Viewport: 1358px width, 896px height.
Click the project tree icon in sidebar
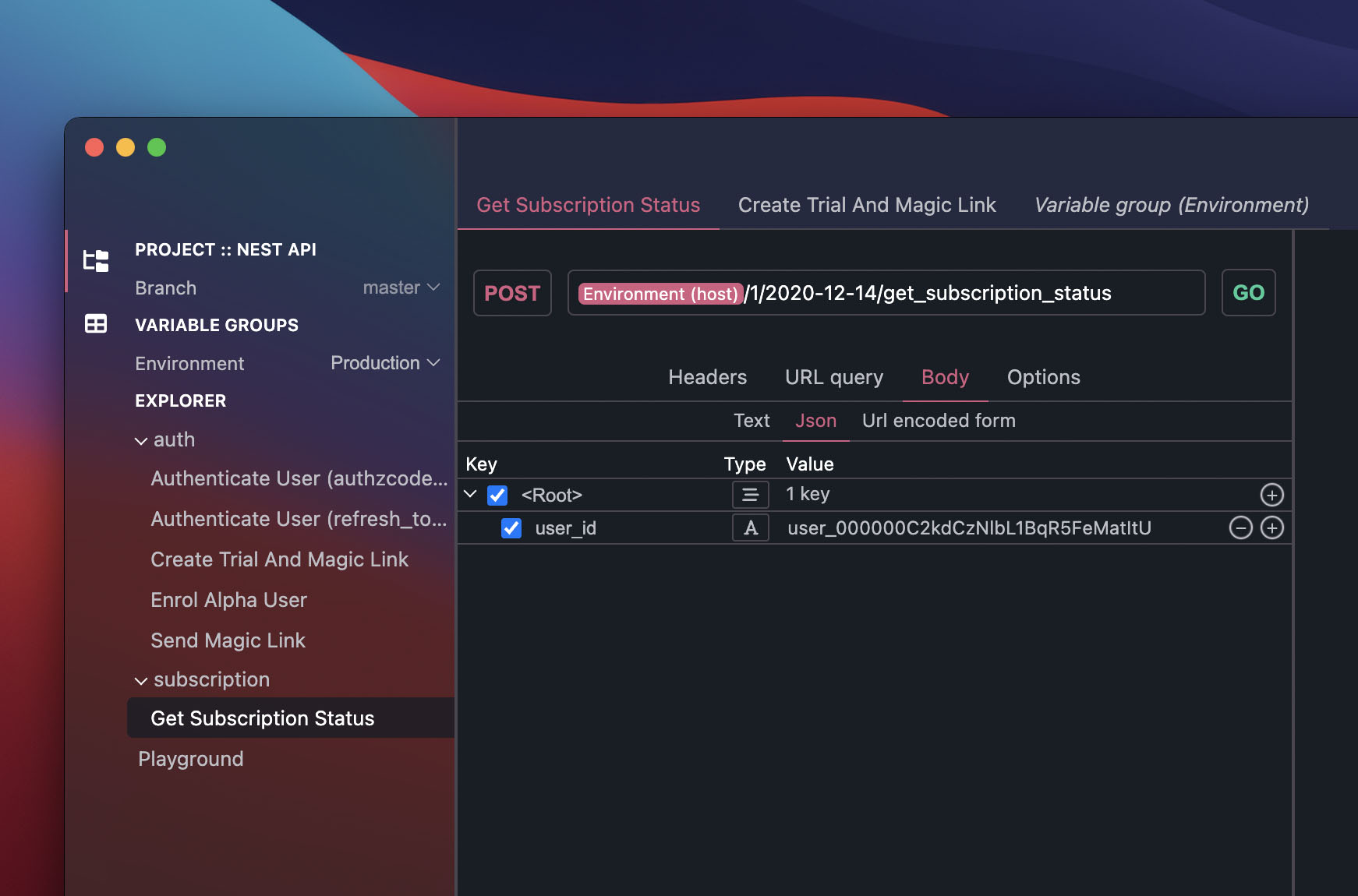point(95,260)
